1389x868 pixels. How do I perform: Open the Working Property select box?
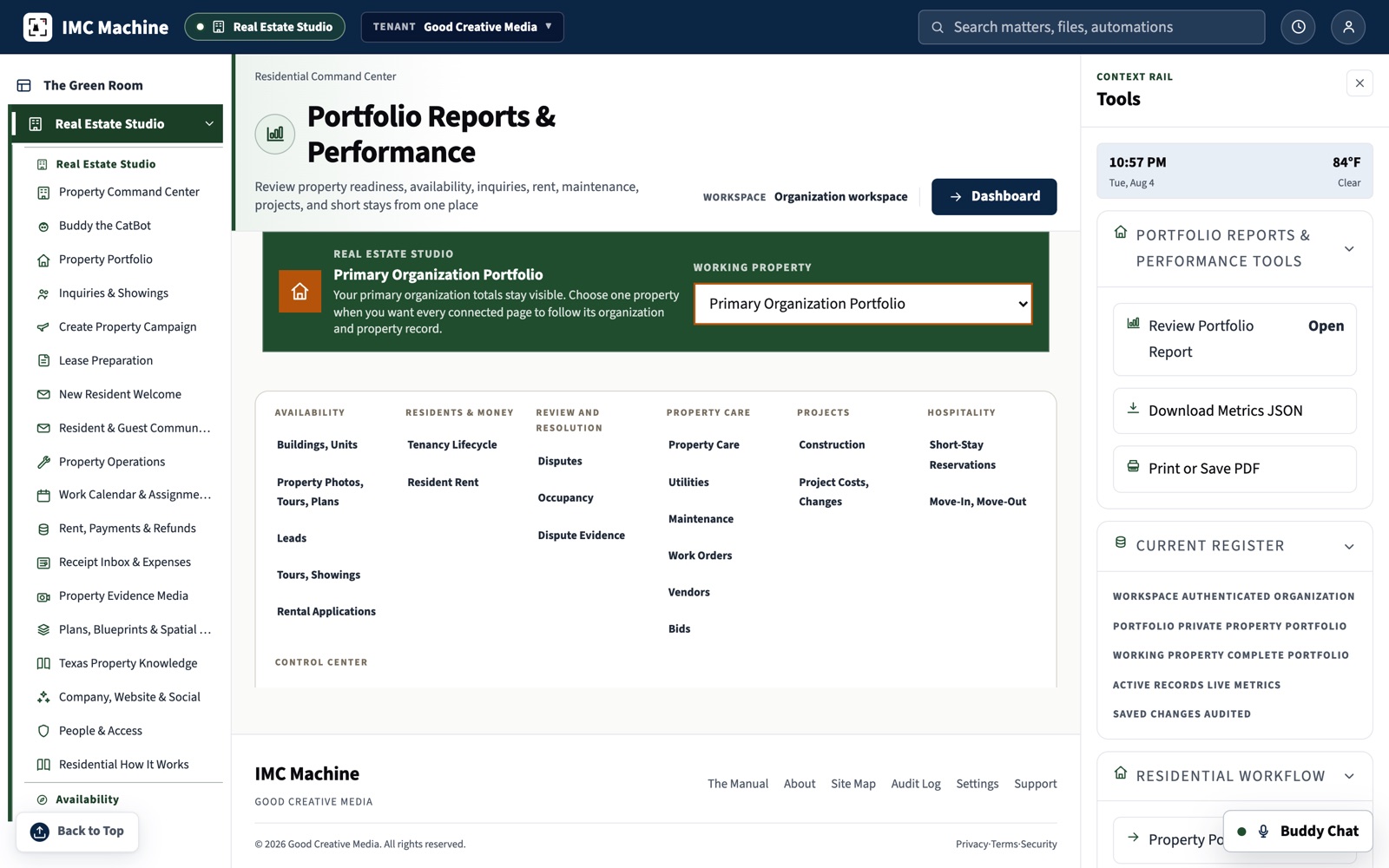pos(863,304)
